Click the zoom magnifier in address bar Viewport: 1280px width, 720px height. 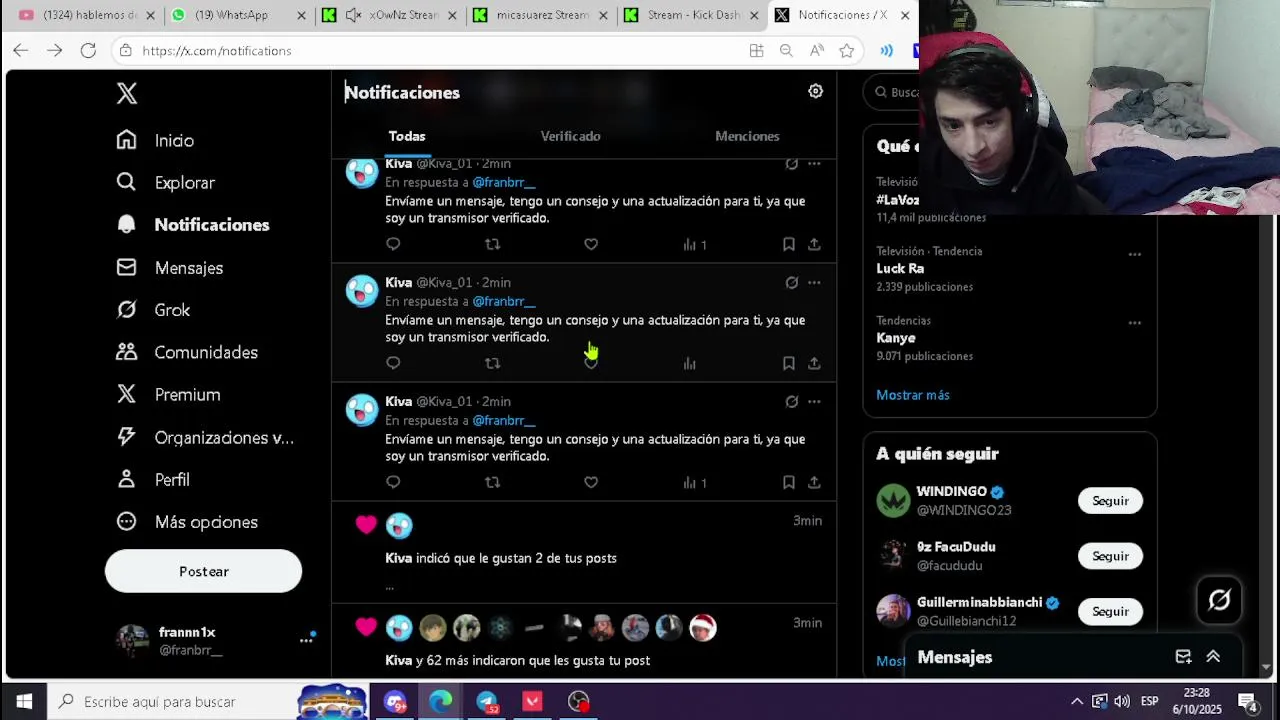pyautogui.click(x=786, y=51)
